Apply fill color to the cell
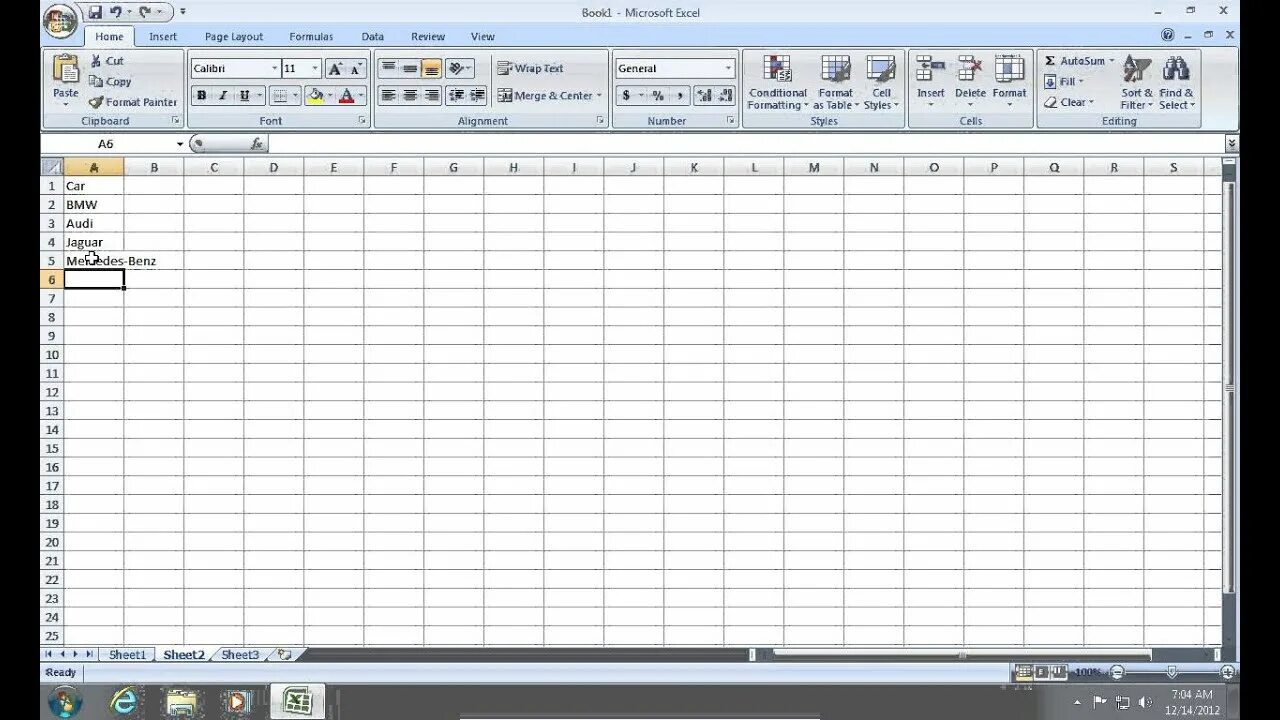 pyautogui.click(x=315, y=96)
